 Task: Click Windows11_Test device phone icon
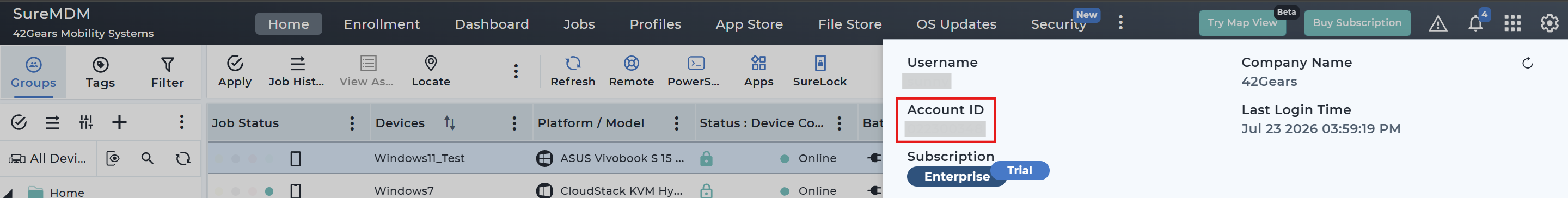pyautogui.click(x=296, y=158)
